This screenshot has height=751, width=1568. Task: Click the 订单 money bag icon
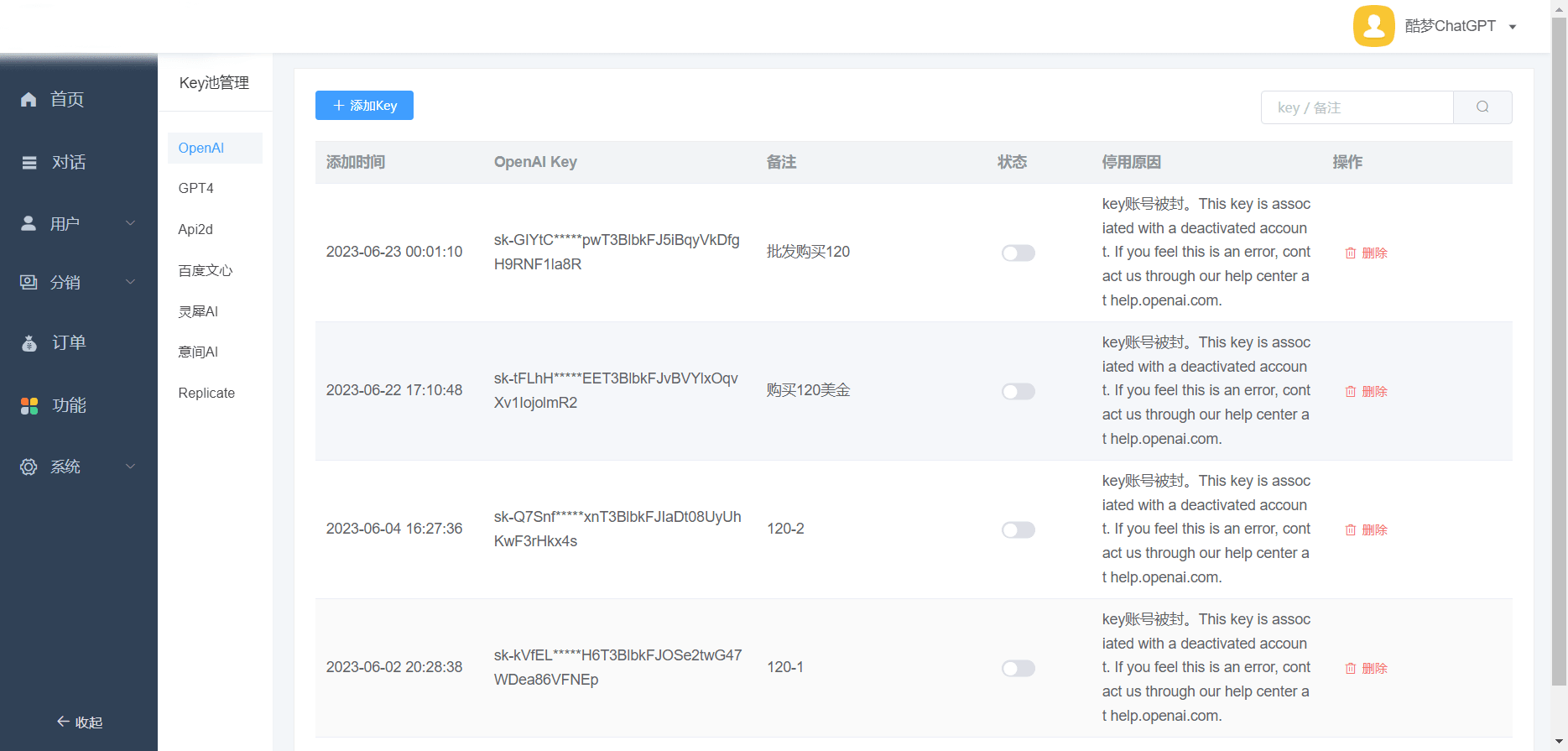tap(29, 343)
